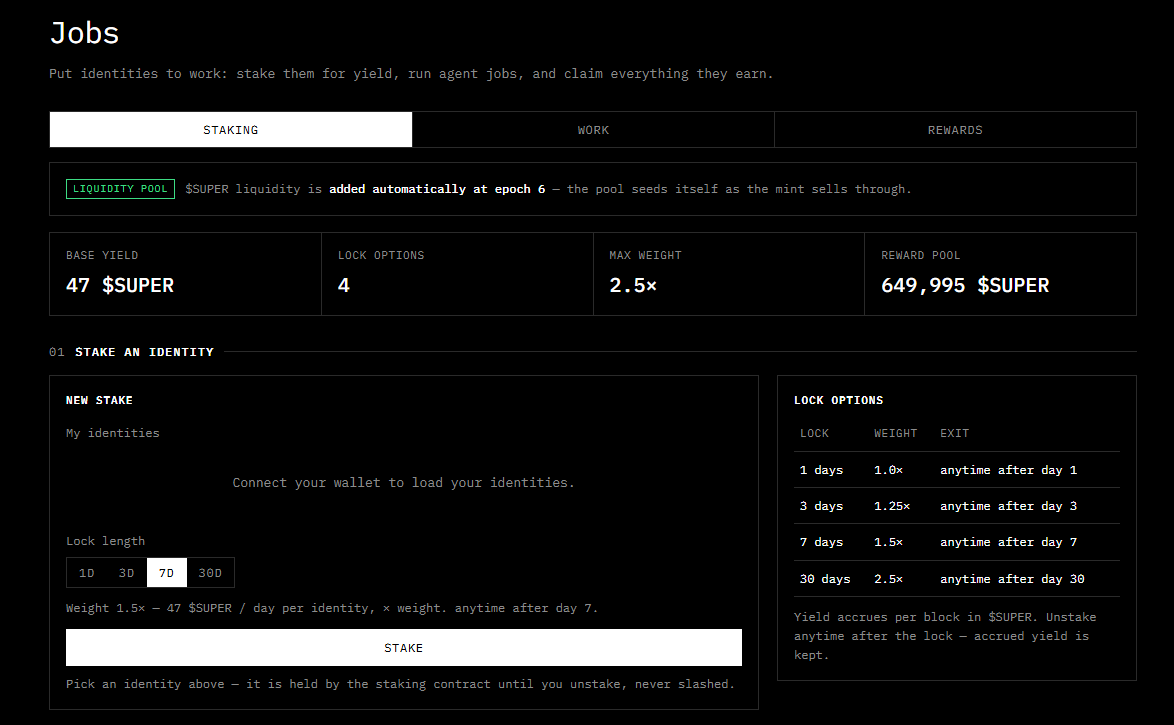
Task: Click the Reward Pool 649,995 $SUPER card
Action: tap(1000, 273)
